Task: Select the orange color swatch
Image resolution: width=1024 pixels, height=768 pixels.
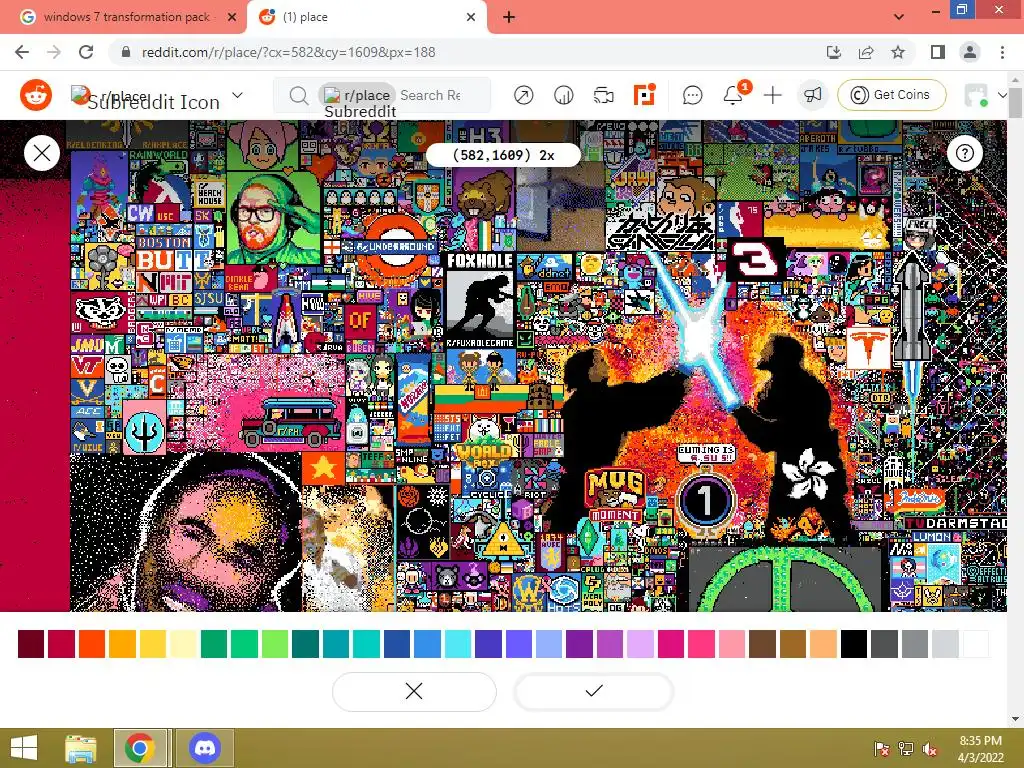Action: pyautogui.click(x=92, y=644)
